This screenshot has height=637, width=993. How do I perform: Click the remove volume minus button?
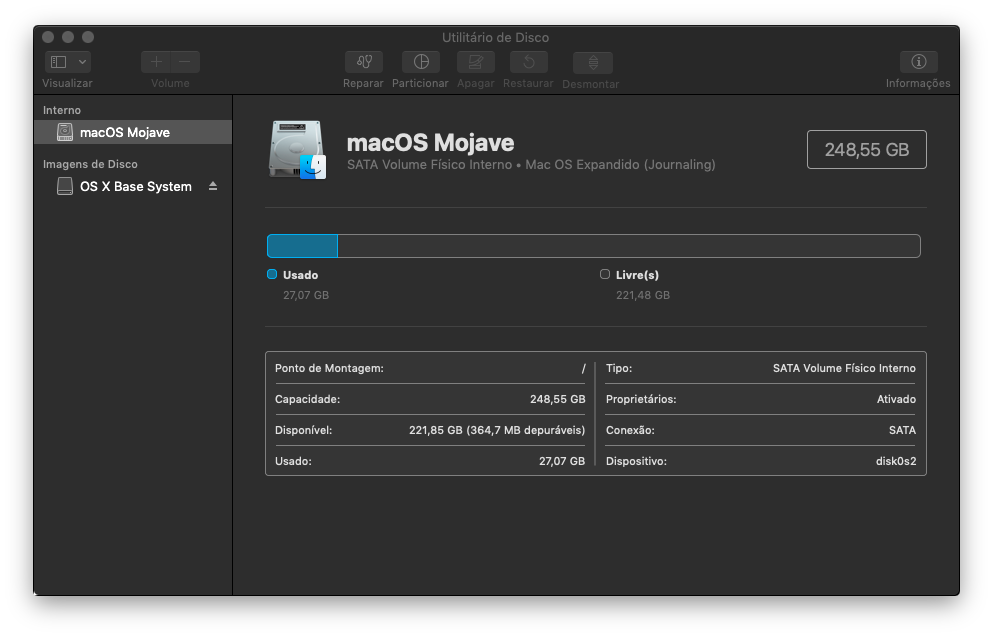(185, 62)
